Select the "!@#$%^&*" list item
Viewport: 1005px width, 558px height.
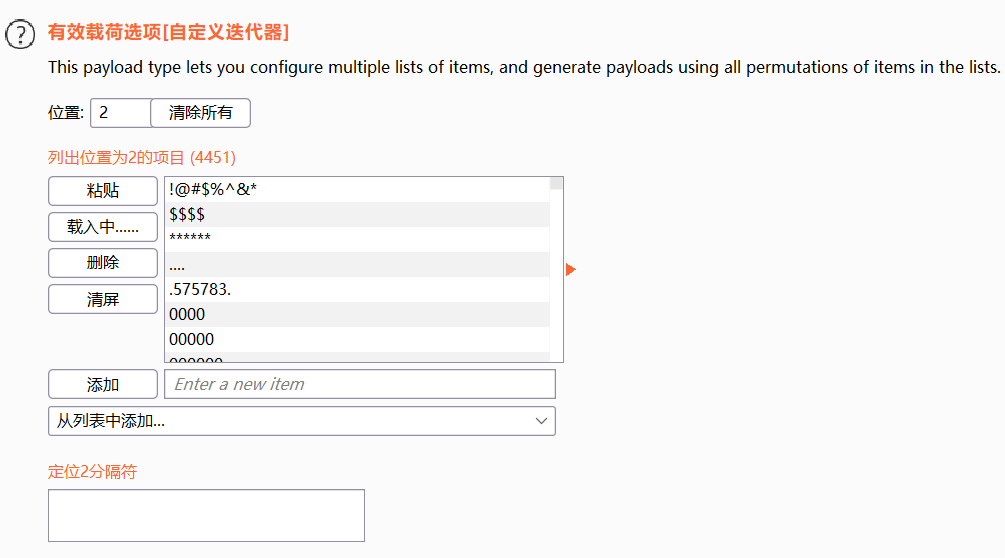[x=357, y=190]
